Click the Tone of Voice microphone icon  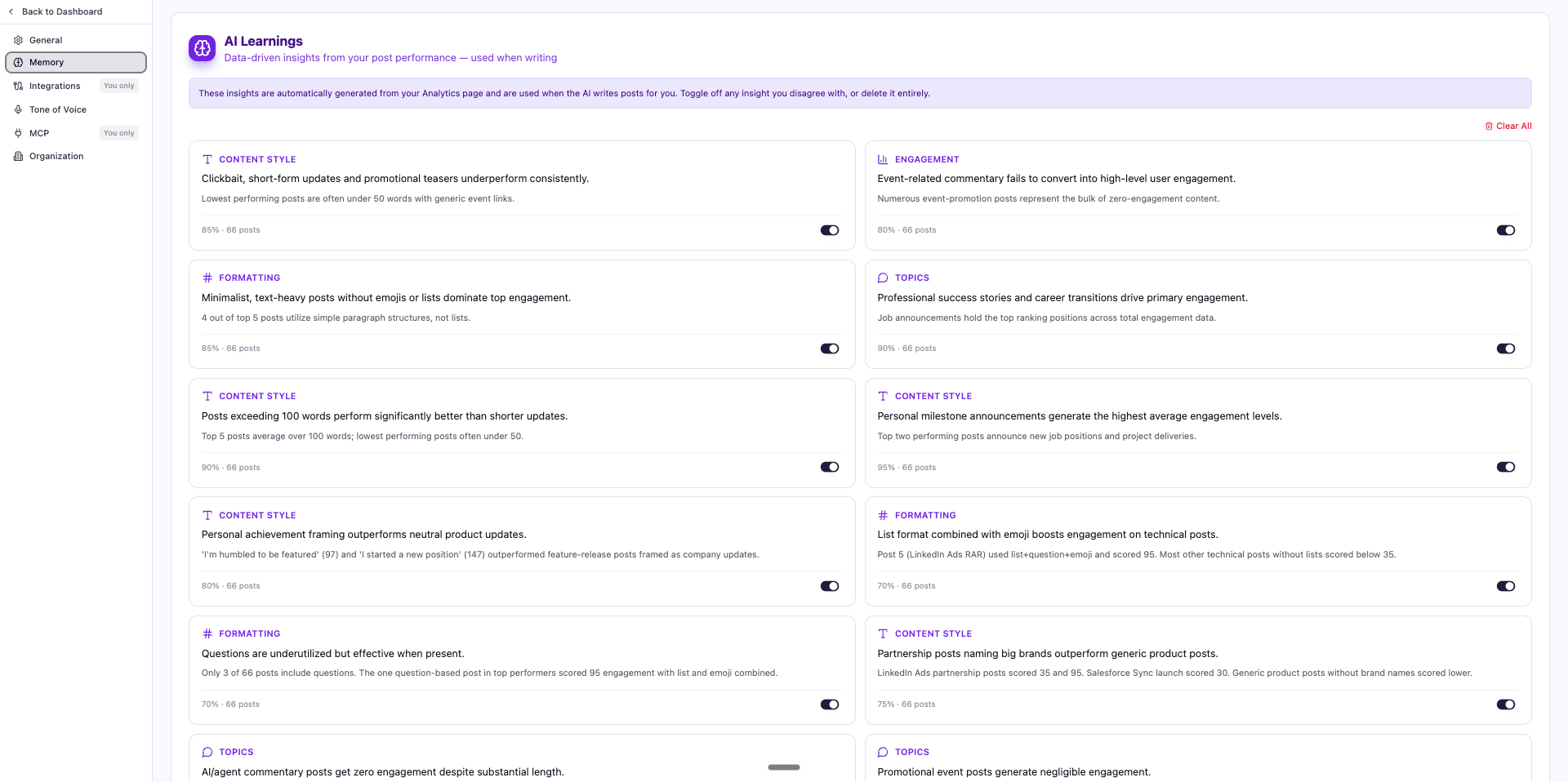tap(18, 109)
